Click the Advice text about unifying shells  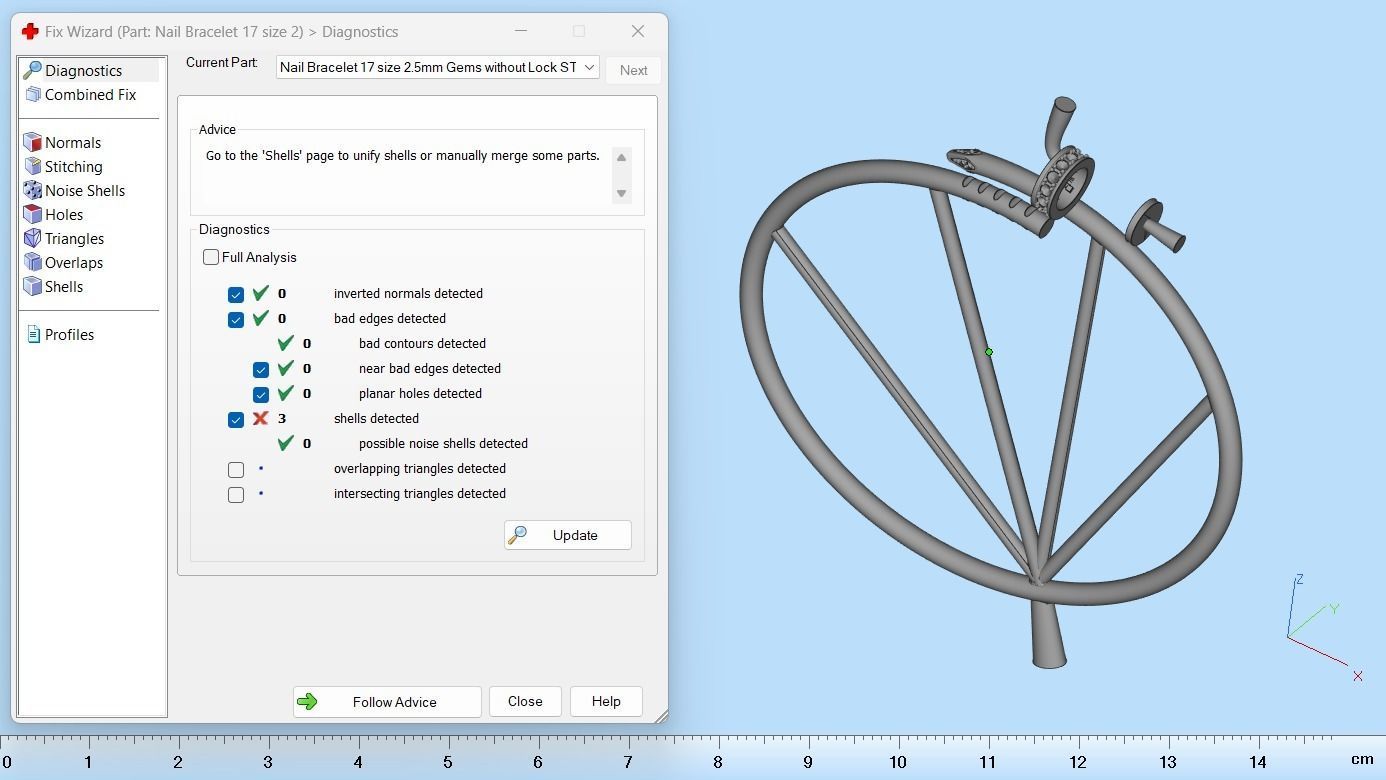click(x=403, y=156)
